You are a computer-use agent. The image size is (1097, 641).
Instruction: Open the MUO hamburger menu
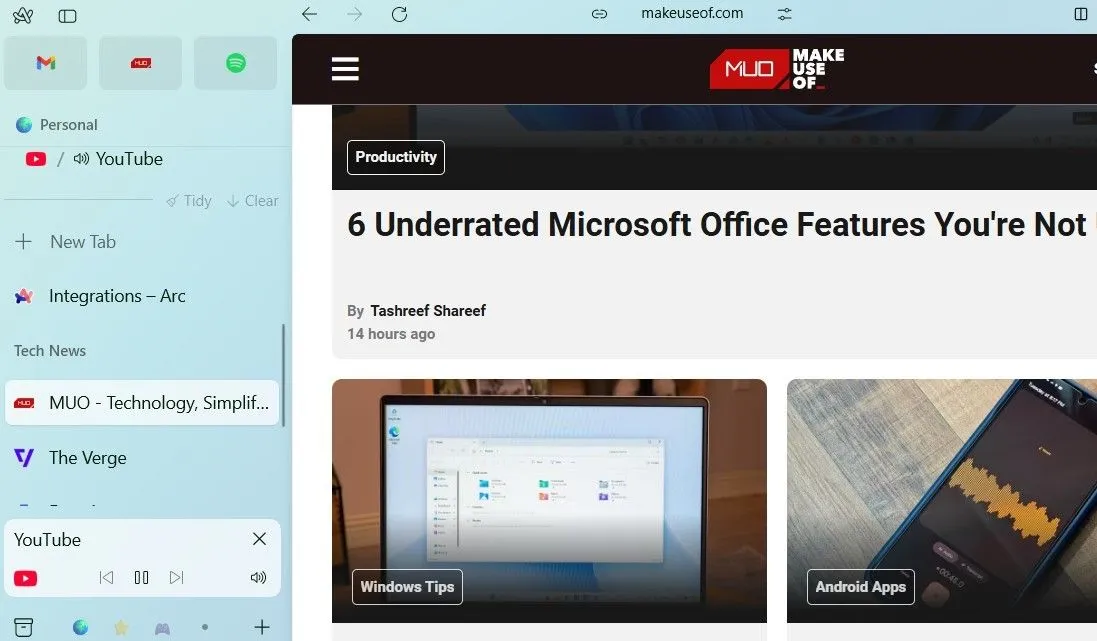pyautogui.click(x=345, y=69)
